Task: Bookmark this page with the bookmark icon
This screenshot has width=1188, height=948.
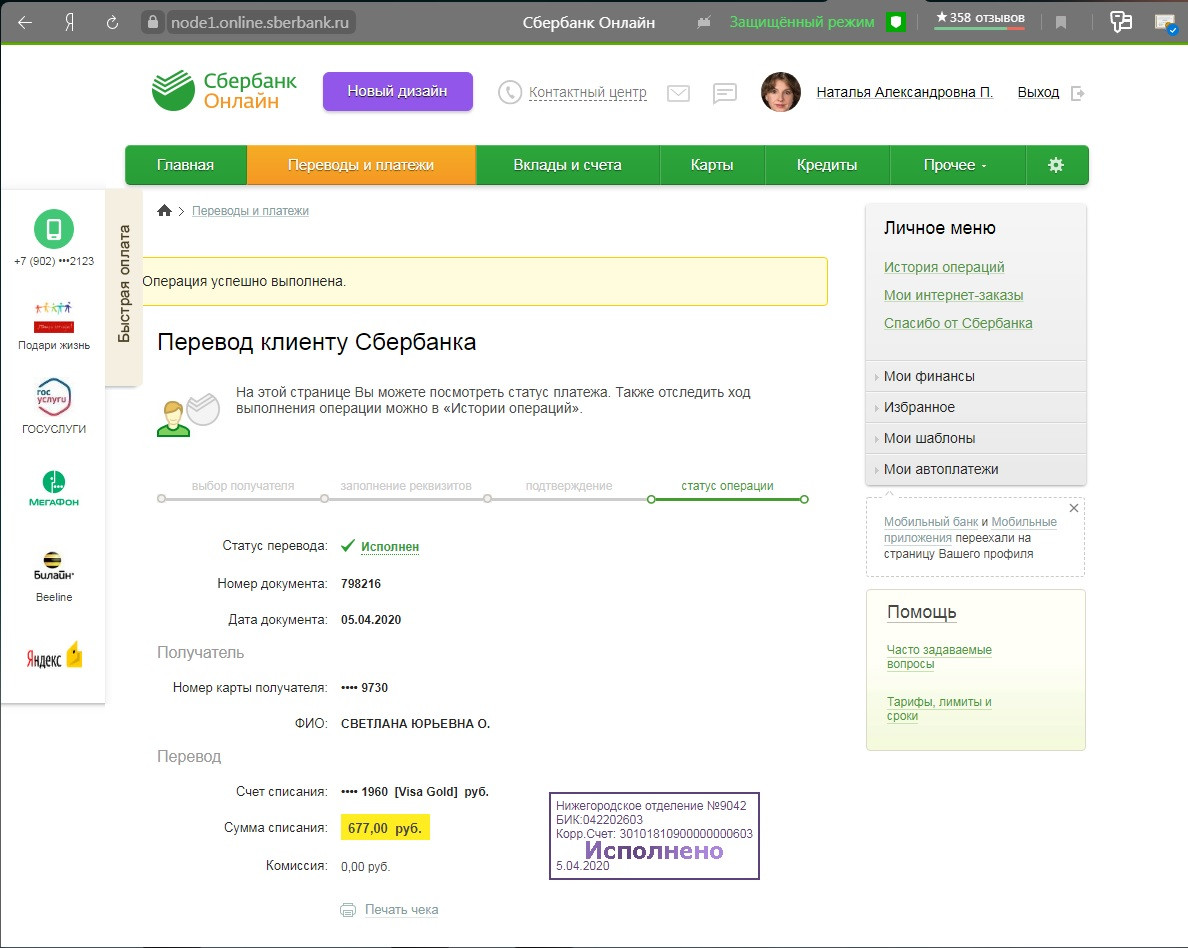Action: (x=1061, y=23)
